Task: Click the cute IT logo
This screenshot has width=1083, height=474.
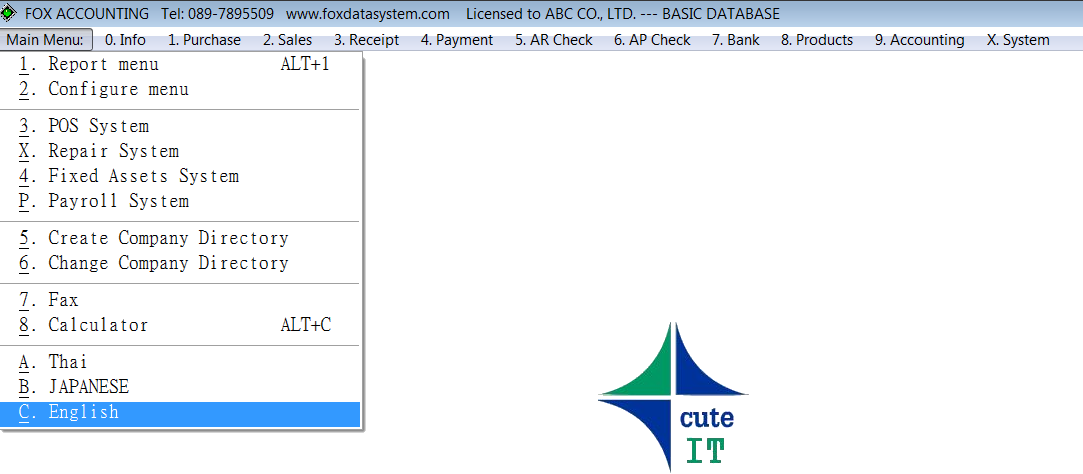Action: (673, 397)
